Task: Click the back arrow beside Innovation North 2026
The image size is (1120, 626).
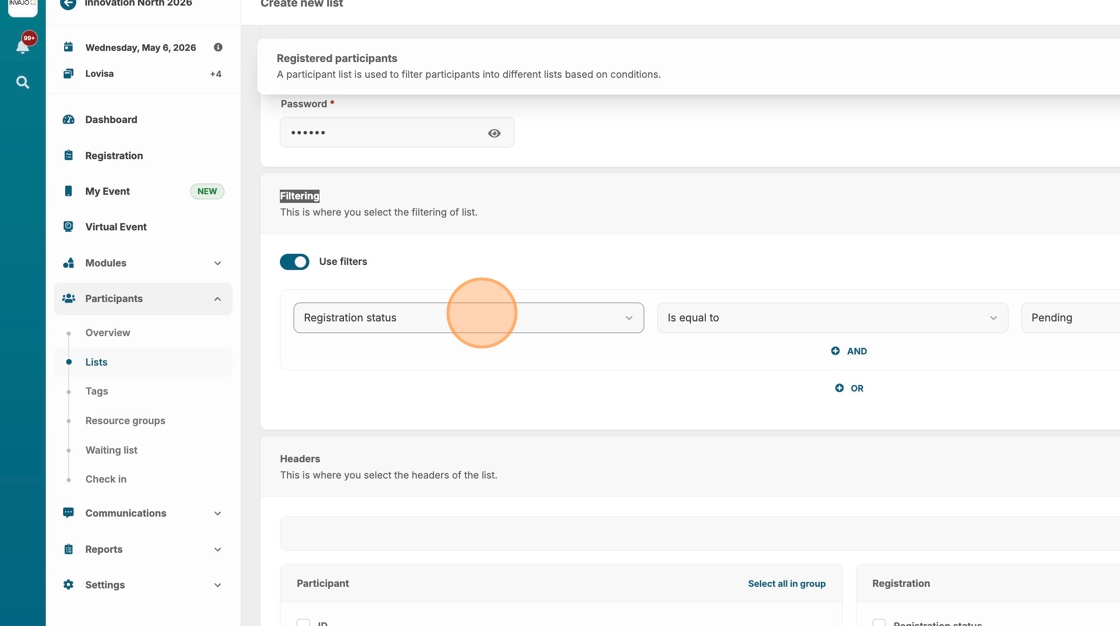Action: [x=68, y=4]
